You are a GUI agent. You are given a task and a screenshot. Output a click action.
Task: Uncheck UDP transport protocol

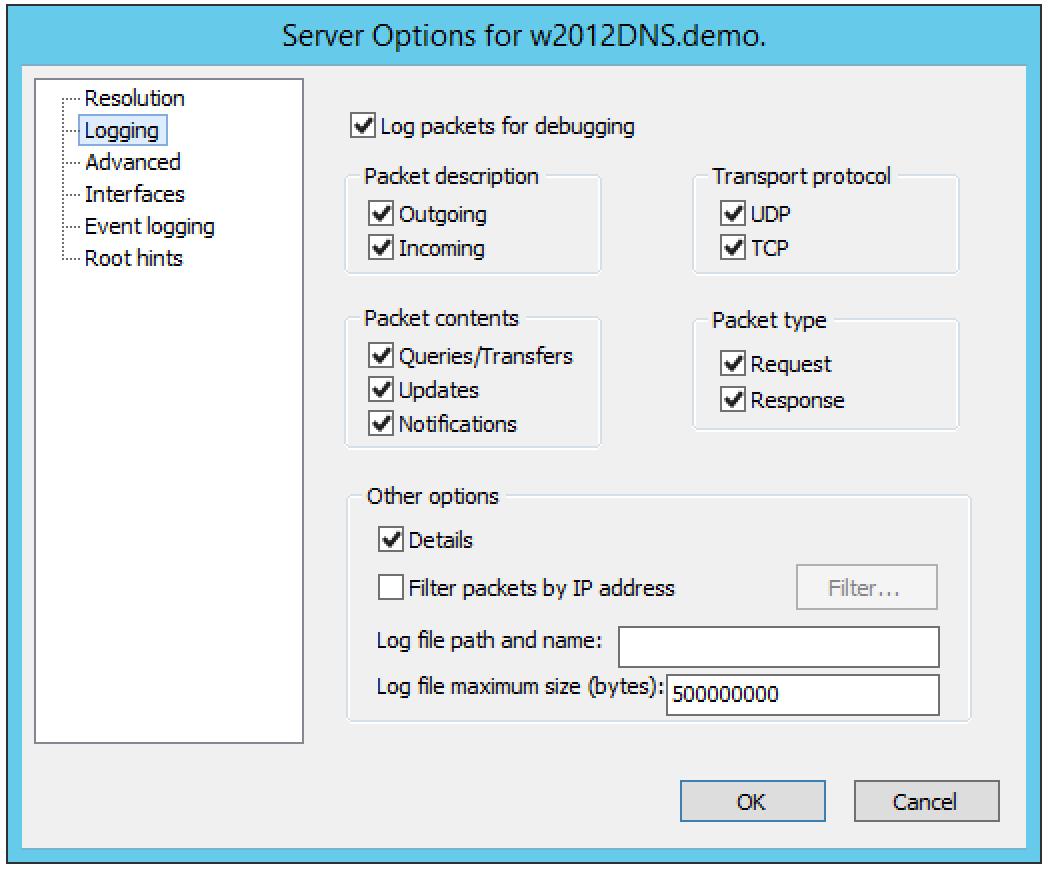tap(733, 214)
